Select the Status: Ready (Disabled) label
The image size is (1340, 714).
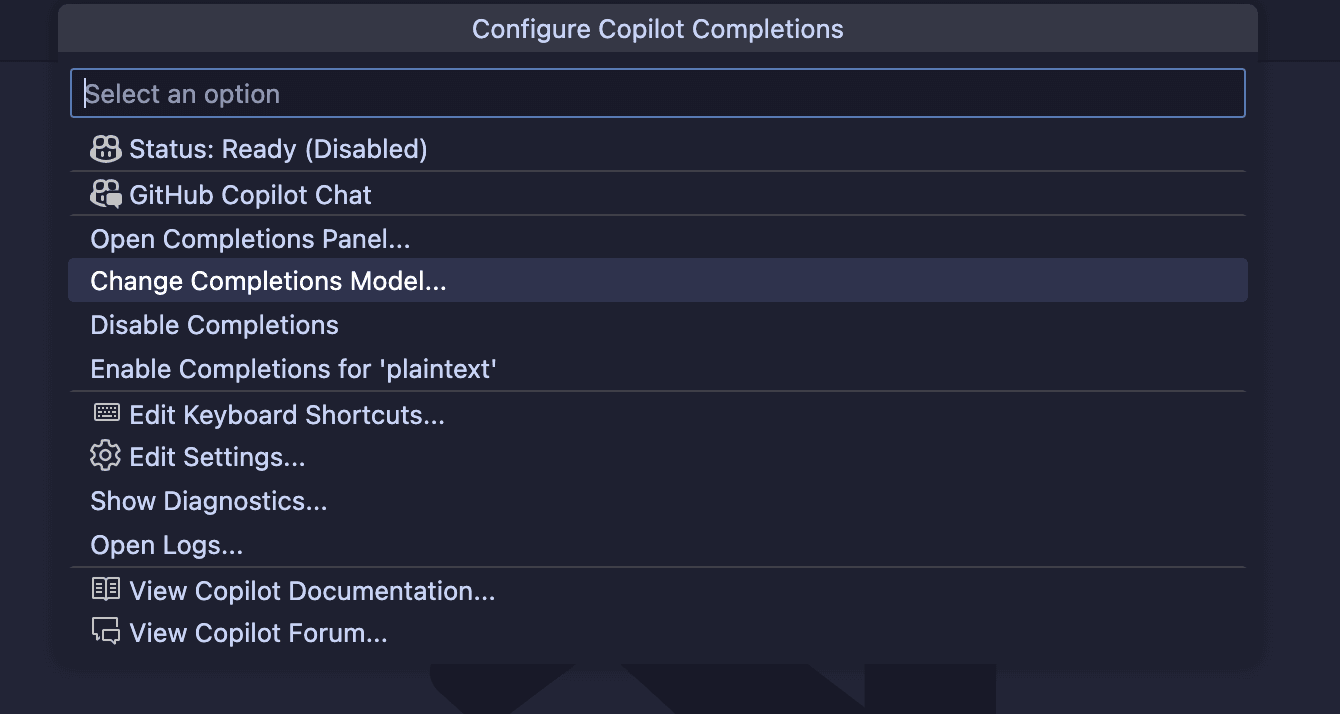pos(278,150)
